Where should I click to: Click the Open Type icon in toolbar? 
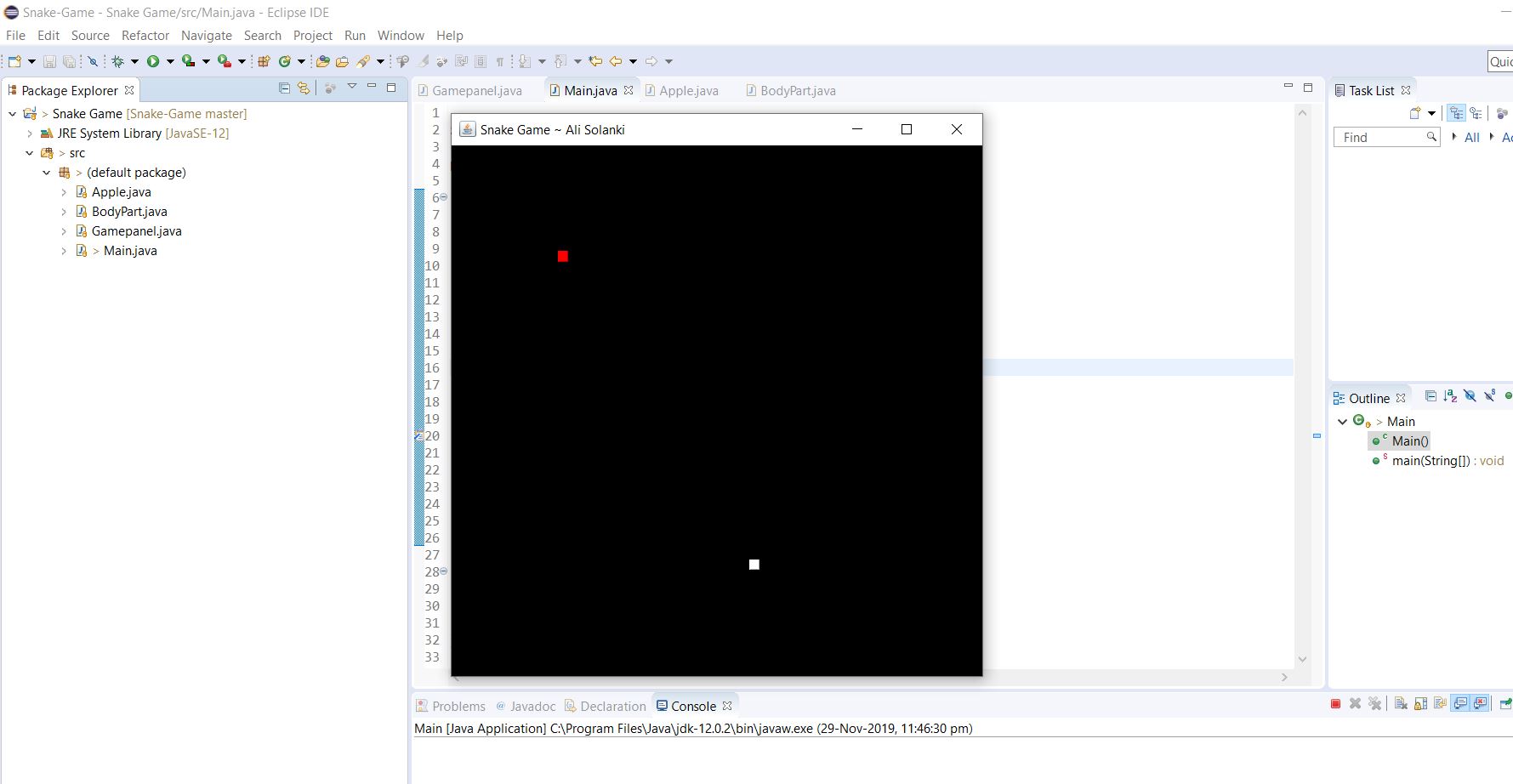coord(322,61)
